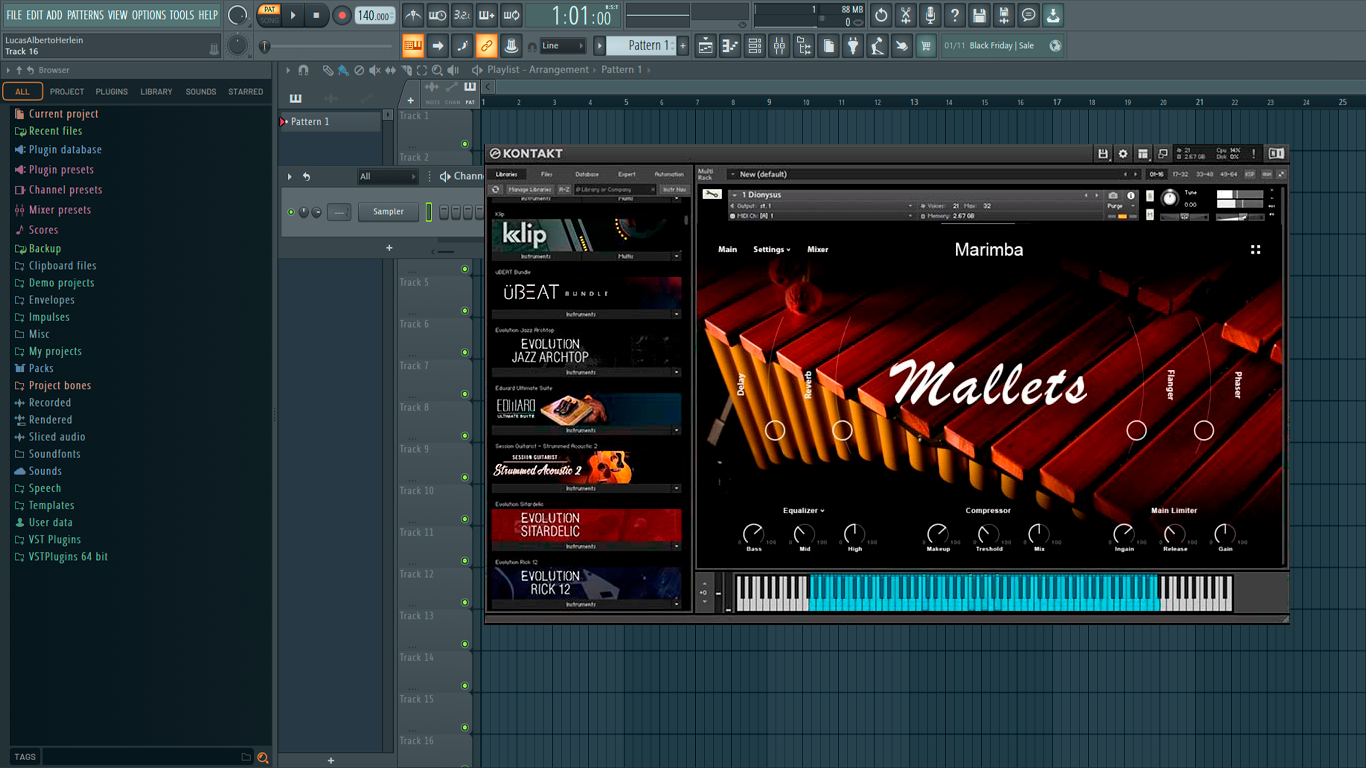1366x768 pixels.
Task: Click the Manage Libraries button
Action: click(529, 189)
